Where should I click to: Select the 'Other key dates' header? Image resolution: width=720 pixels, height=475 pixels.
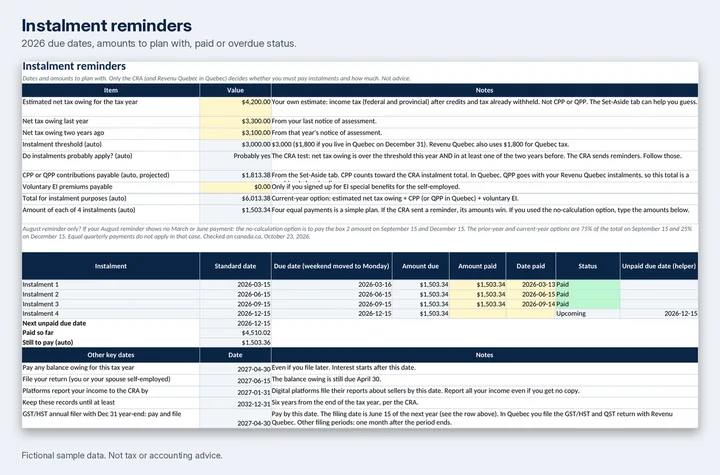[111, 355]
